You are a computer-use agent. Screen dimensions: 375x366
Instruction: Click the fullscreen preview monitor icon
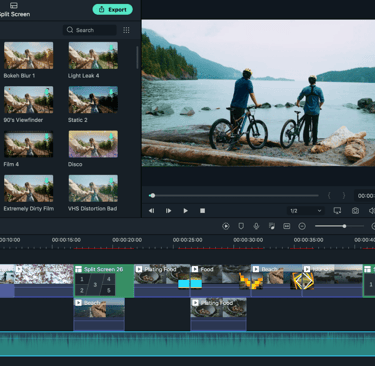[337, 211]
